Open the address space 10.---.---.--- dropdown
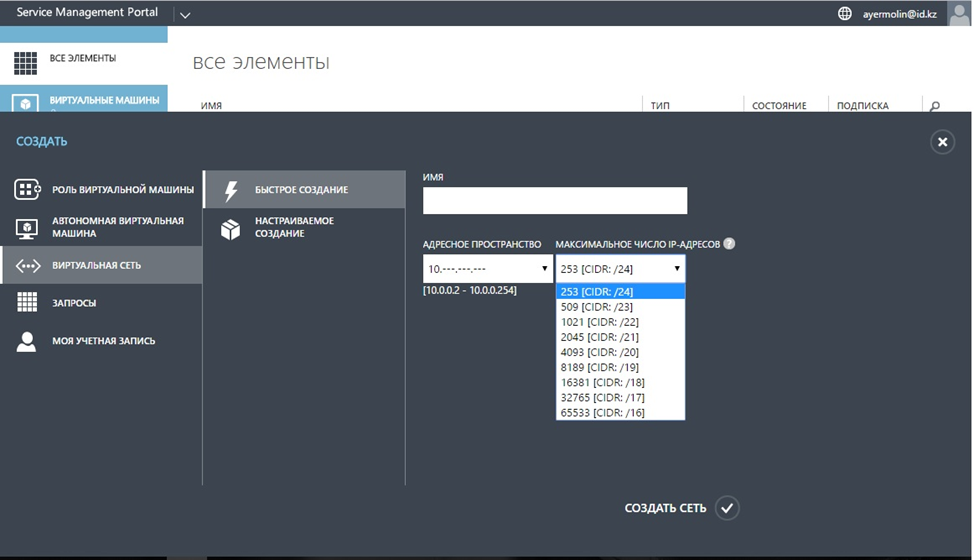 coord(488,269)
